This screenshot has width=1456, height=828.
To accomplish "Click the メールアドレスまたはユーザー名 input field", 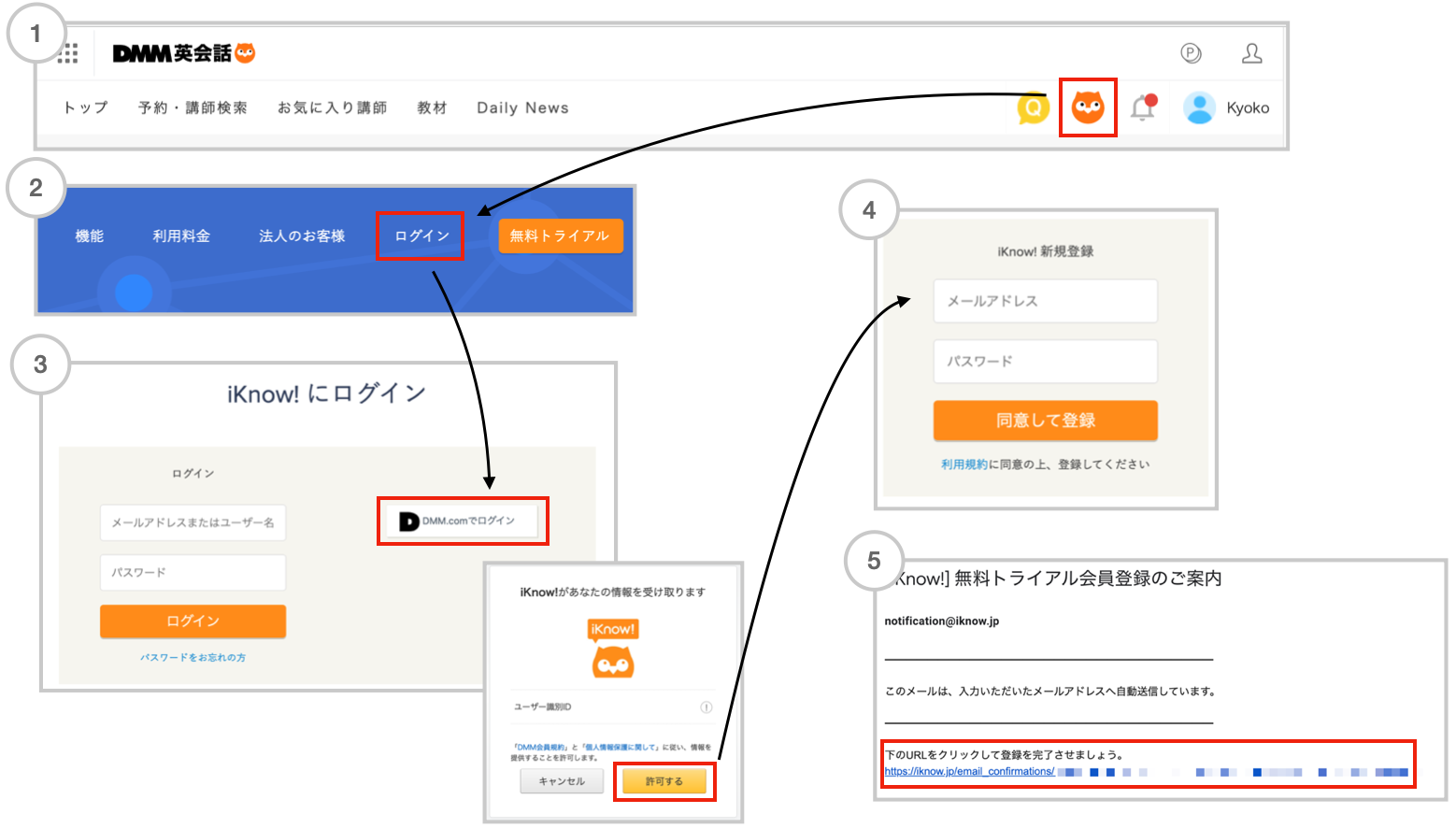I will [x=193, y=522].
